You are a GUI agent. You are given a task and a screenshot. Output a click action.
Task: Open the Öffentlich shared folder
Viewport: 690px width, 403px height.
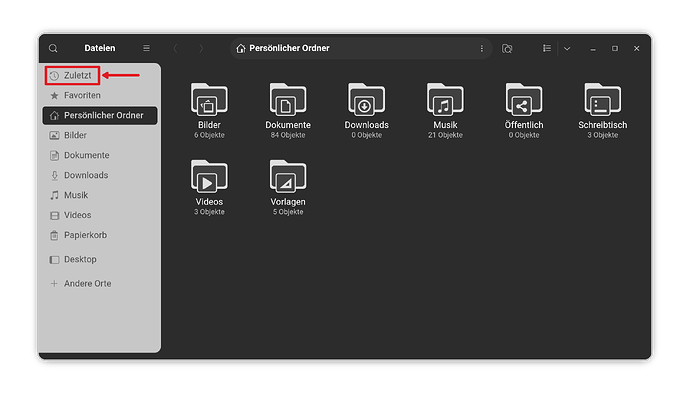[524, 101]
